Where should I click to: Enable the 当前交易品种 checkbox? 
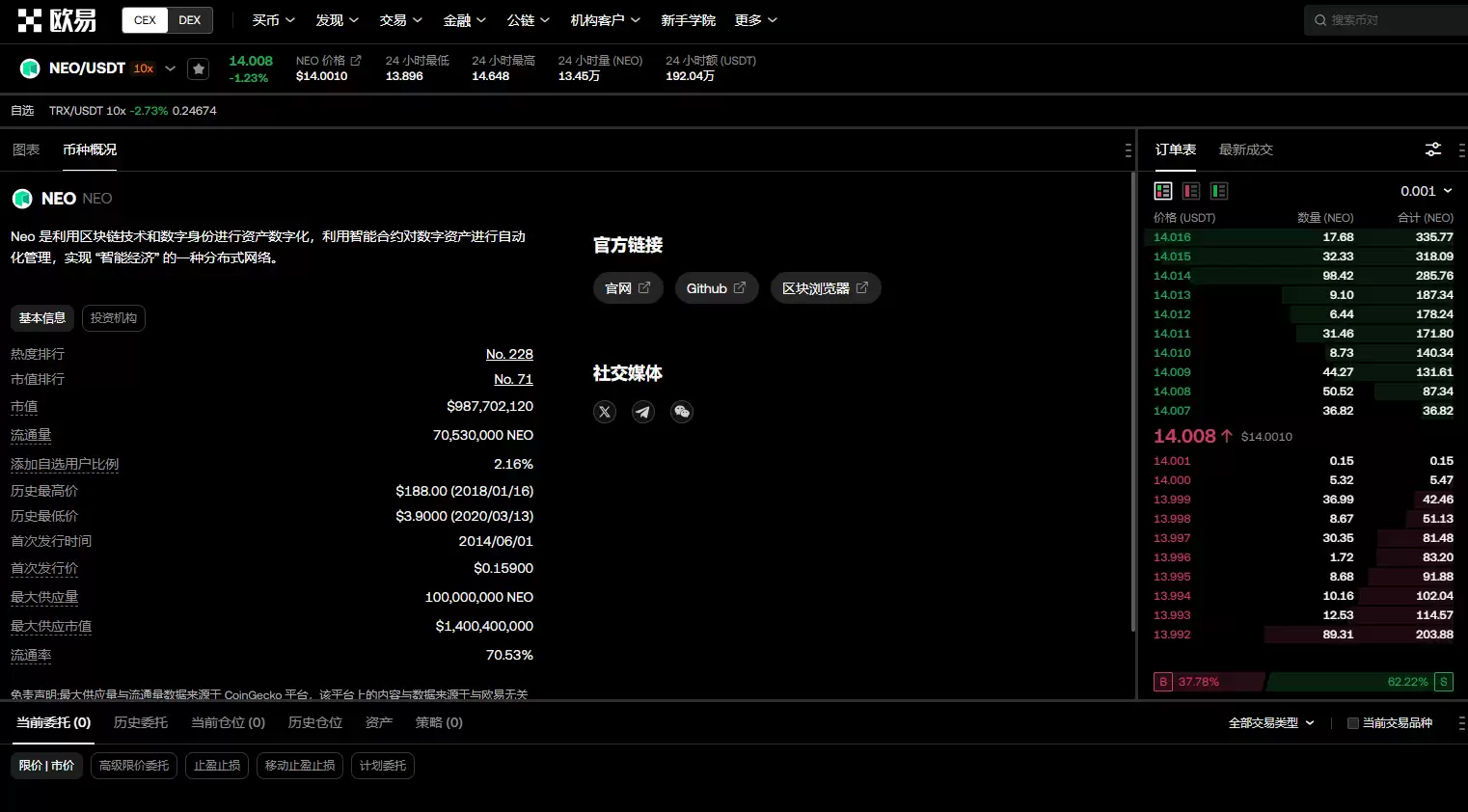point(1353,723)
